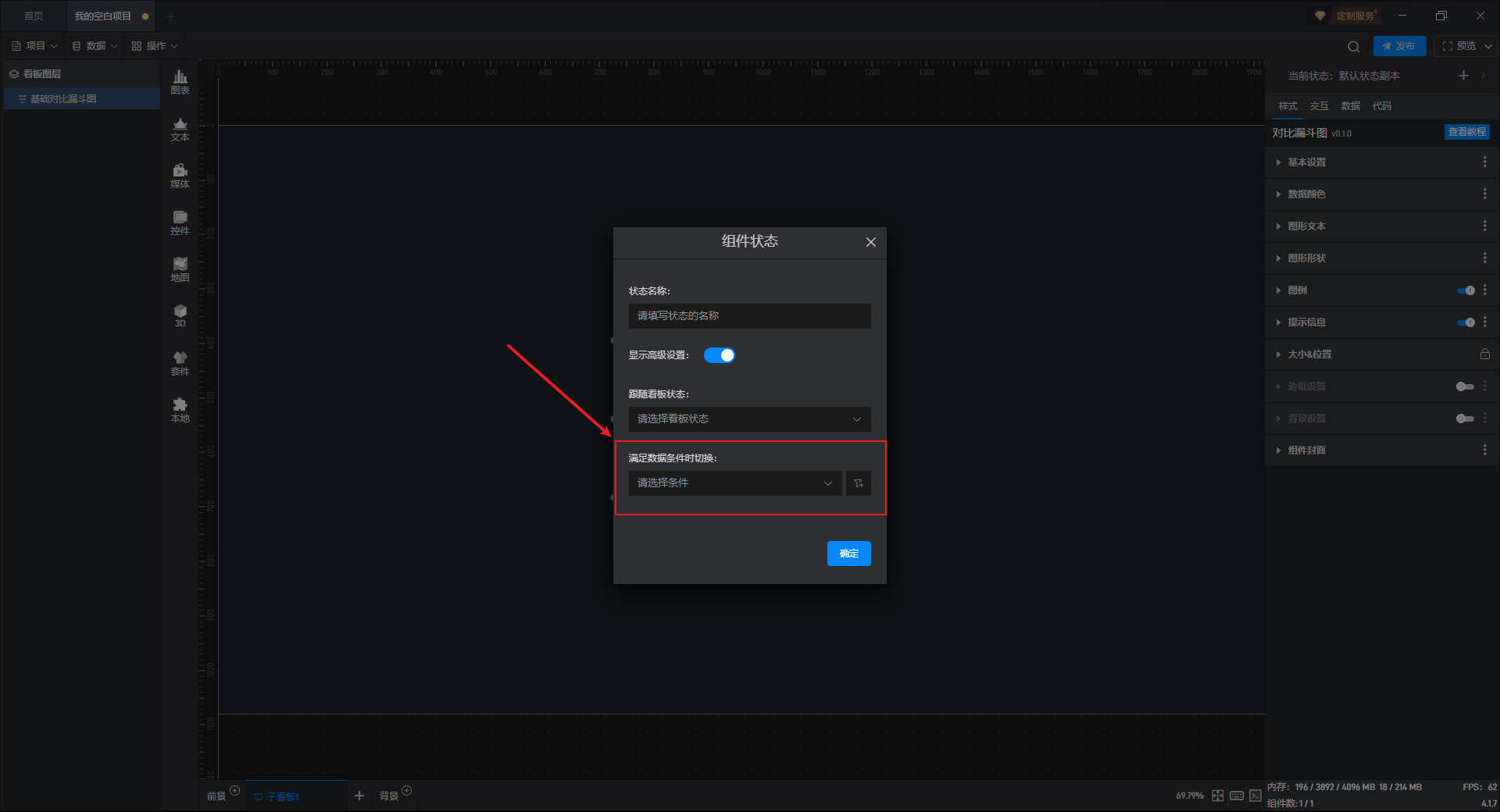Click the 69.79% zoom level

pyautogui.click(x=1189, y=796)
